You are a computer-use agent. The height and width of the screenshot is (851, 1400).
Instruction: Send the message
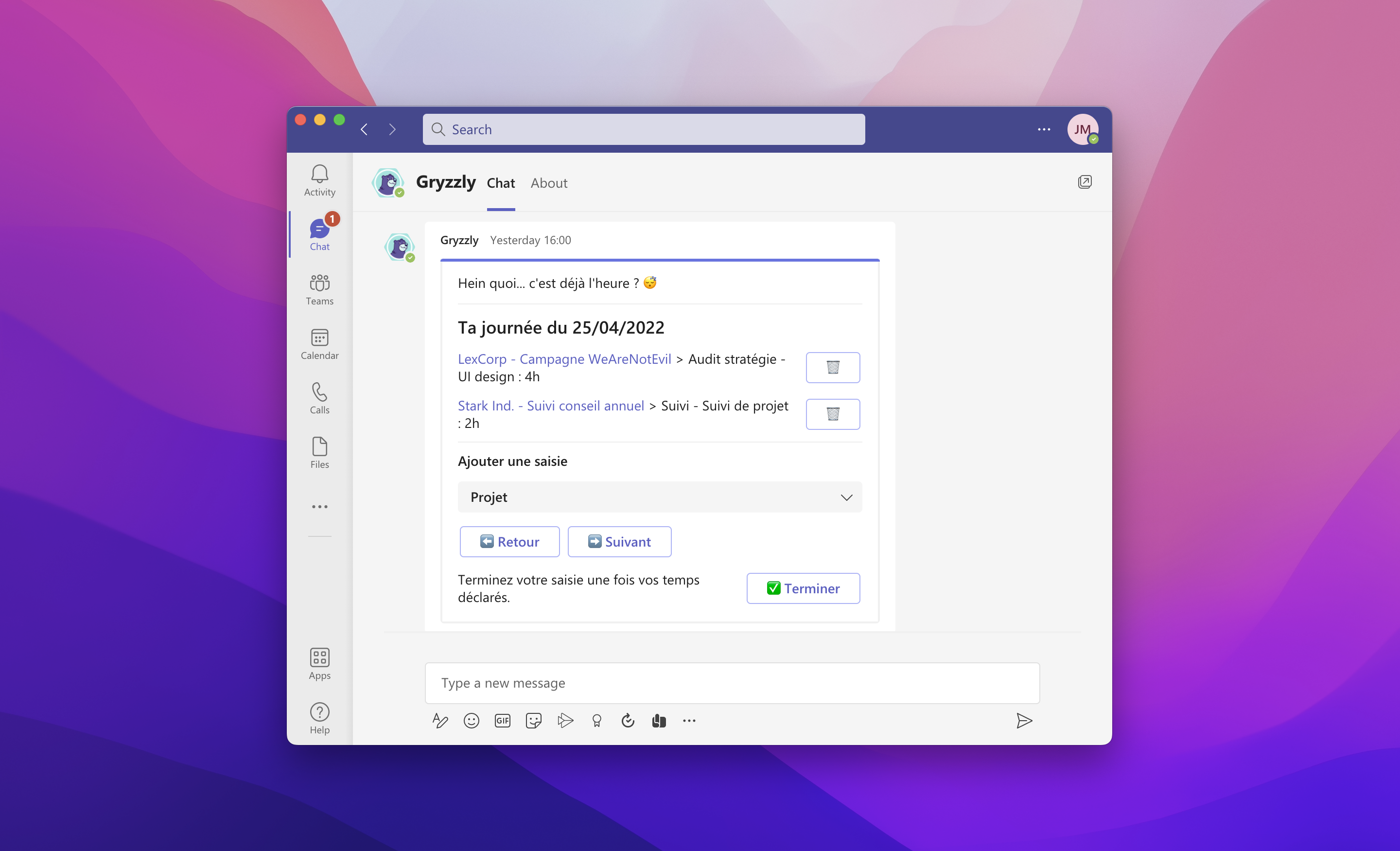coord(1024,721)
